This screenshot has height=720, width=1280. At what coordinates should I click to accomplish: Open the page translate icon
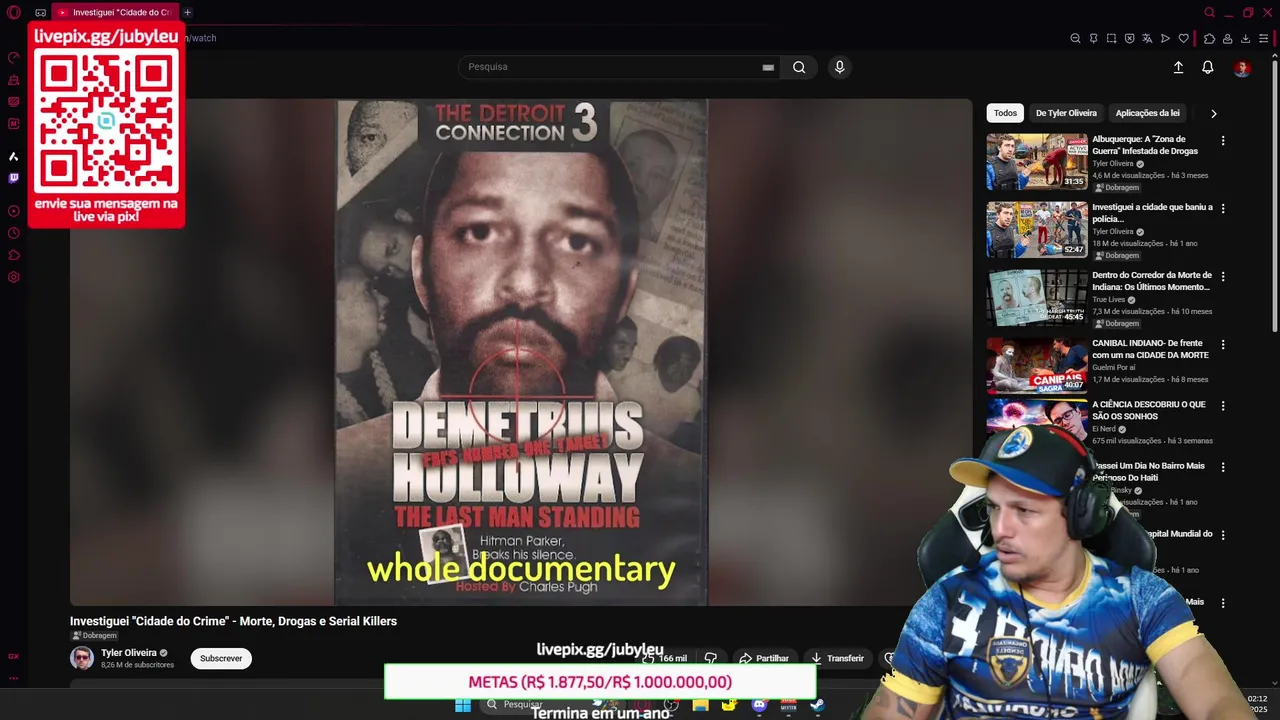tap(1147, 38)
